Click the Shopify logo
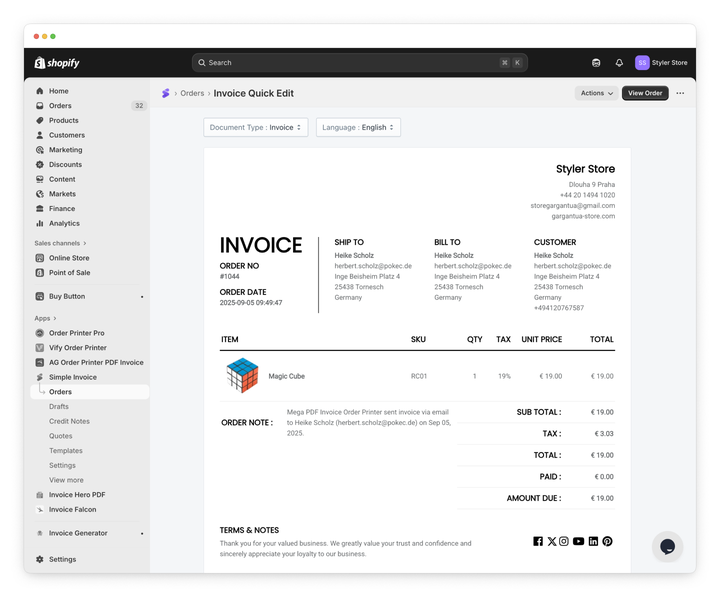This screenshot has height=597, width=720. 57,62
